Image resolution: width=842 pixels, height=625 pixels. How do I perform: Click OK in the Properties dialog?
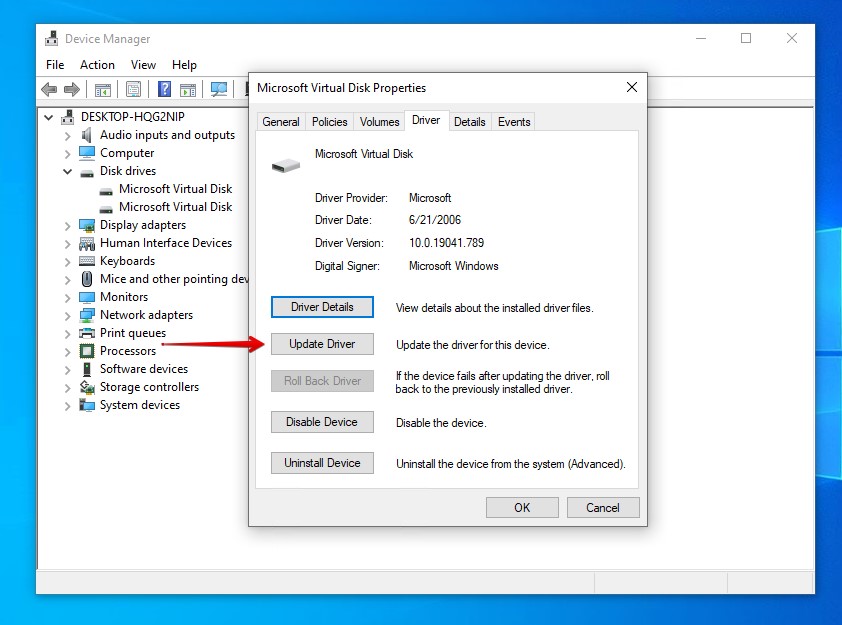[522, 507]
